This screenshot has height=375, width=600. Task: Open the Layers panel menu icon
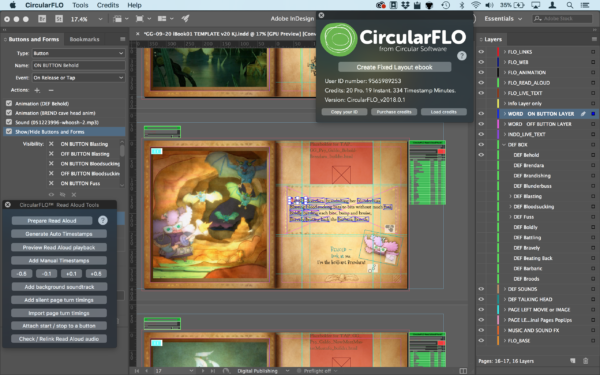[594, 39]
